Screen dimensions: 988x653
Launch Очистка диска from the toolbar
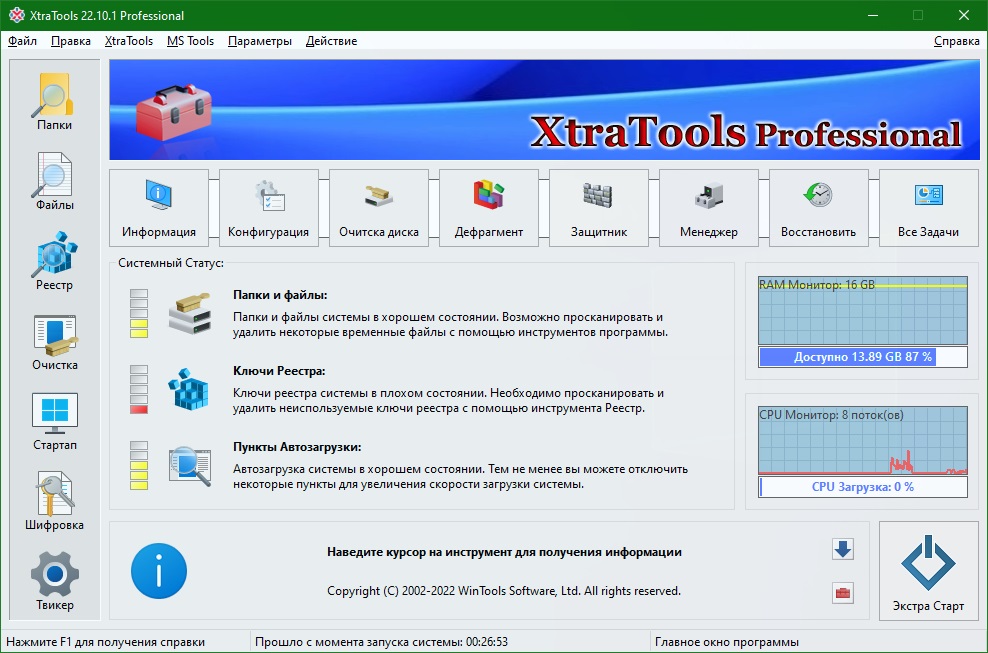[x=378, y=207]
